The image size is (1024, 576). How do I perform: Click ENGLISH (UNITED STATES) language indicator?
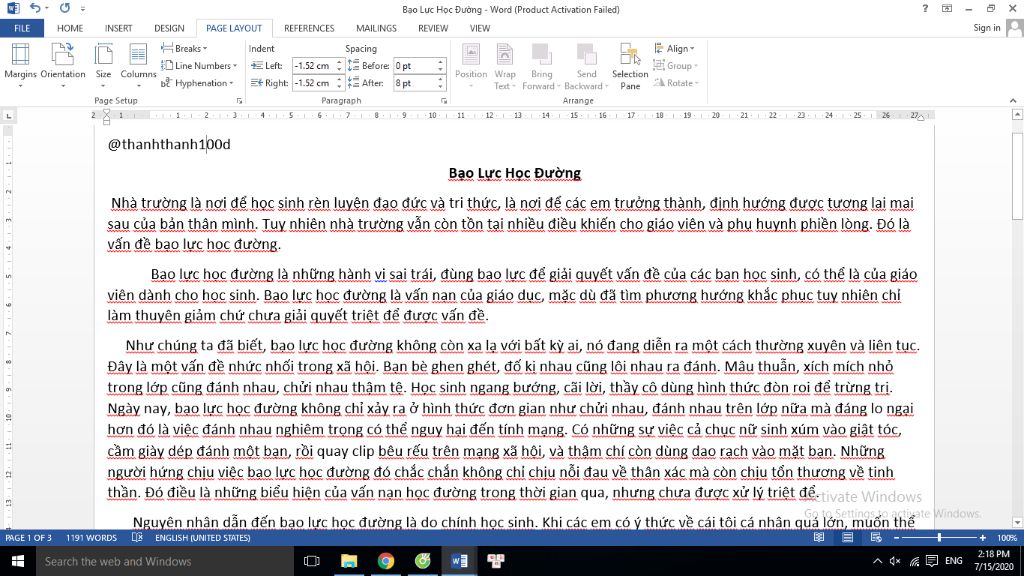coord(202,537)
